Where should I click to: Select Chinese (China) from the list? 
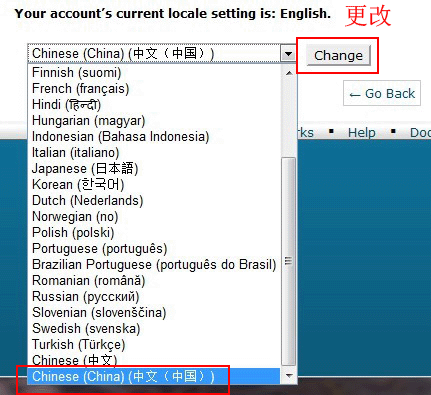coord(154,376)
